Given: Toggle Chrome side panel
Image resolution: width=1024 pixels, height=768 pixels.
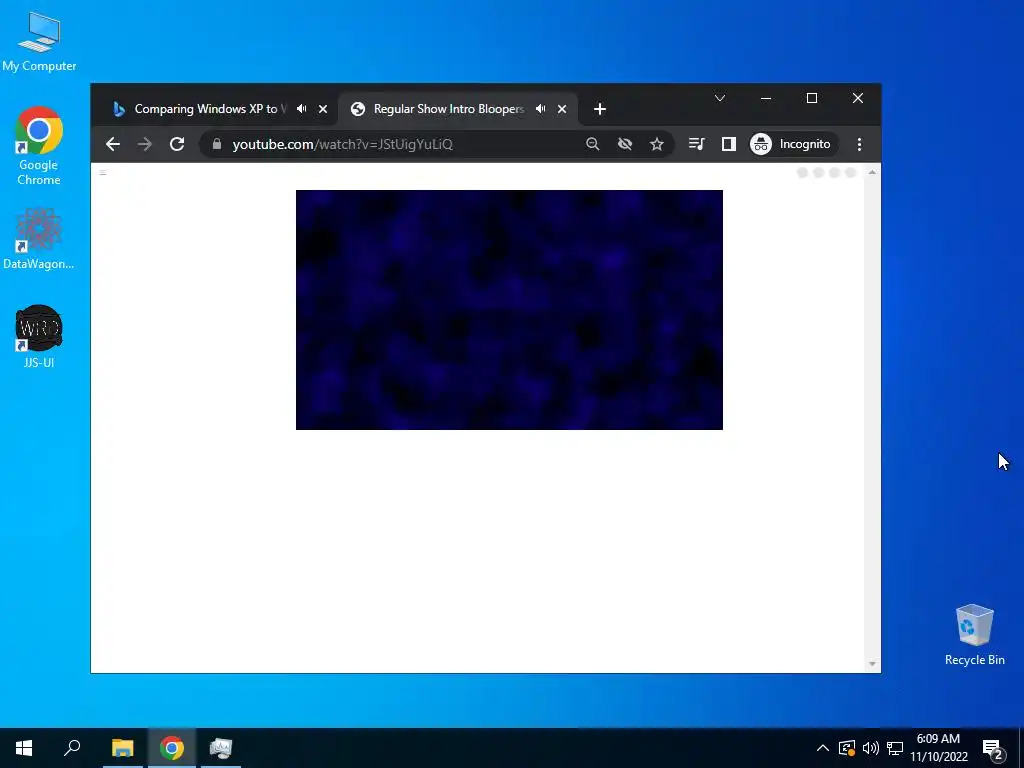Looking at the screenshot, I should tap(729, 144).
